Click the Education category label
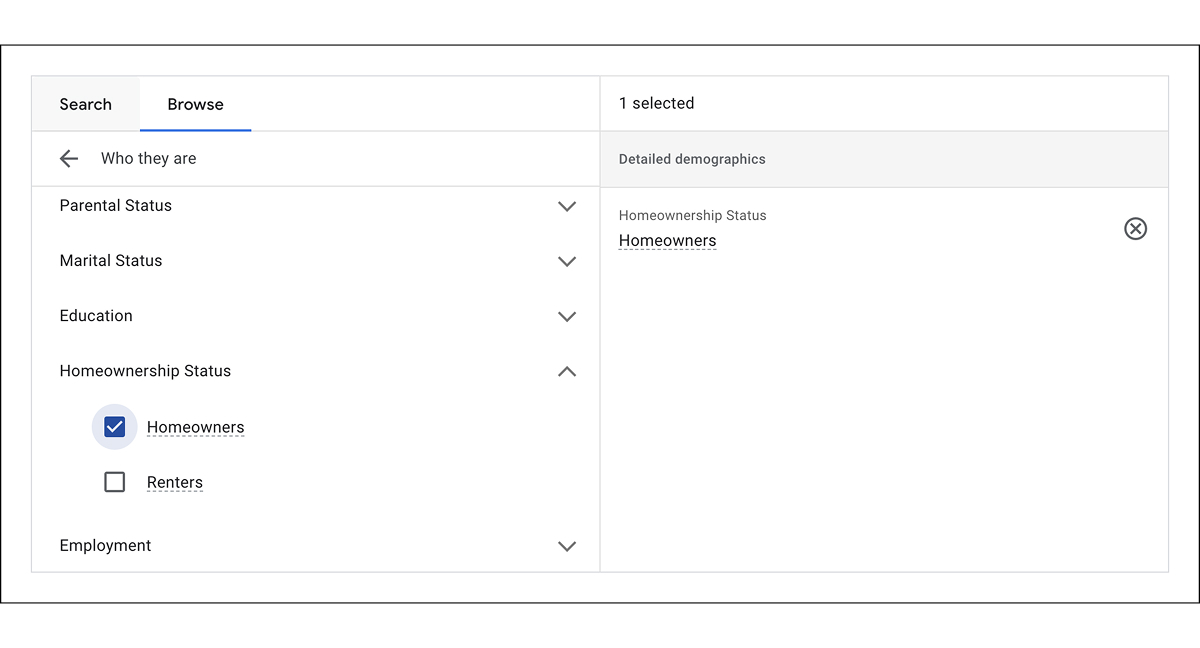Screen dimensions: 1200x648 (96, 315)
